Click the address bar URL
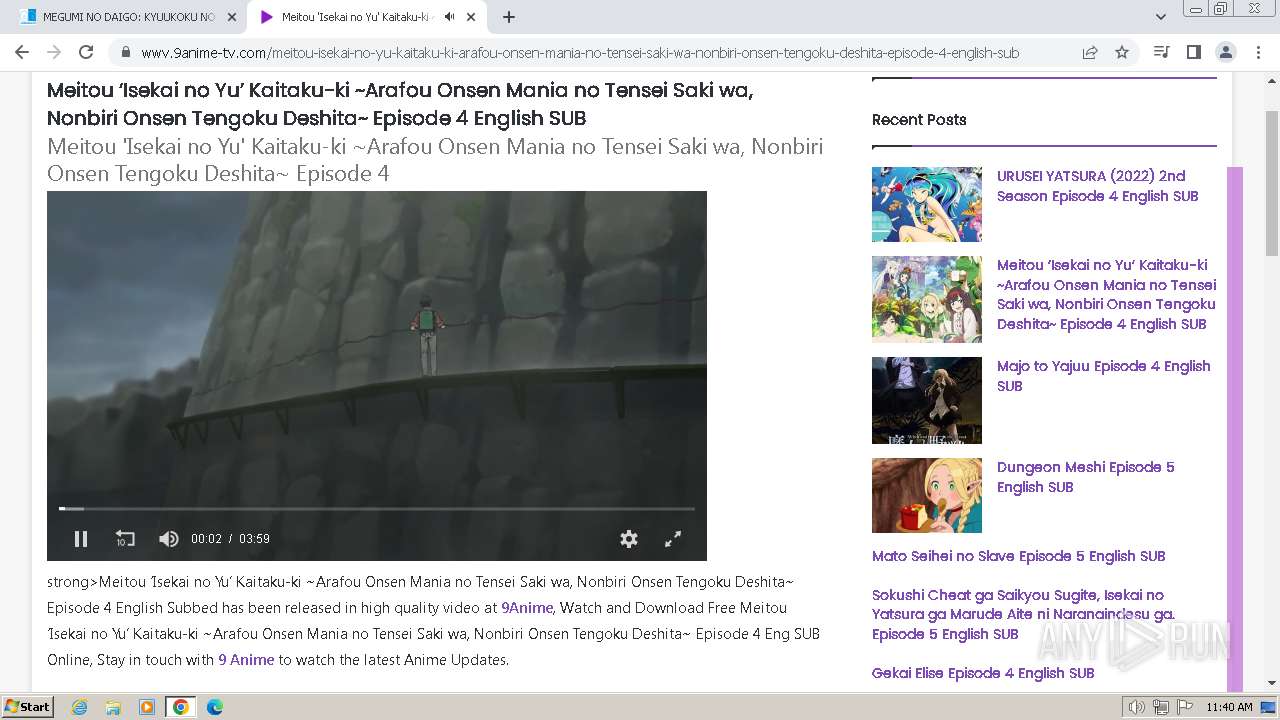 click(x=580, y=53)
